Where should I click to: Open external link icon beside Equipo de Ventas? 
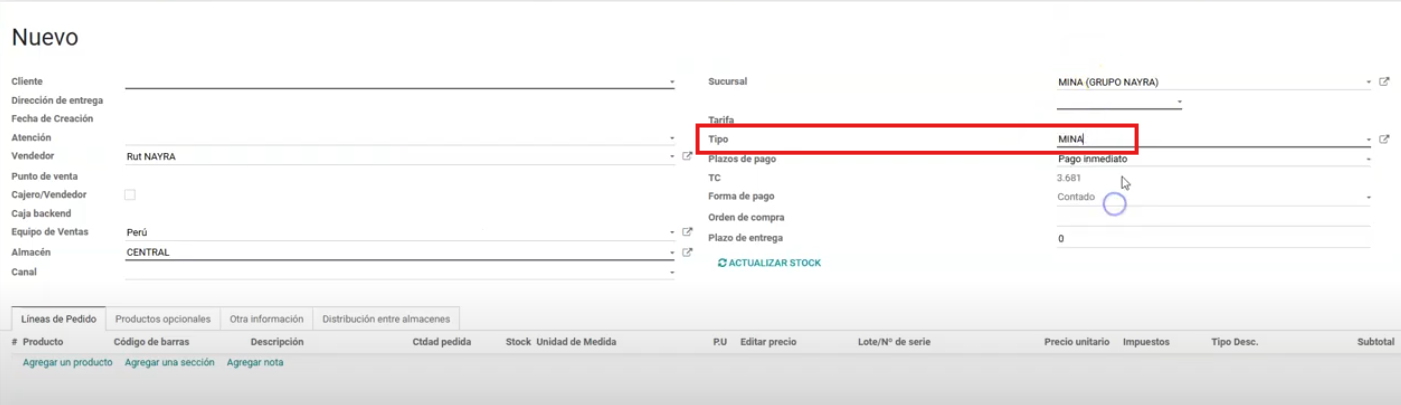coord(687,232)
